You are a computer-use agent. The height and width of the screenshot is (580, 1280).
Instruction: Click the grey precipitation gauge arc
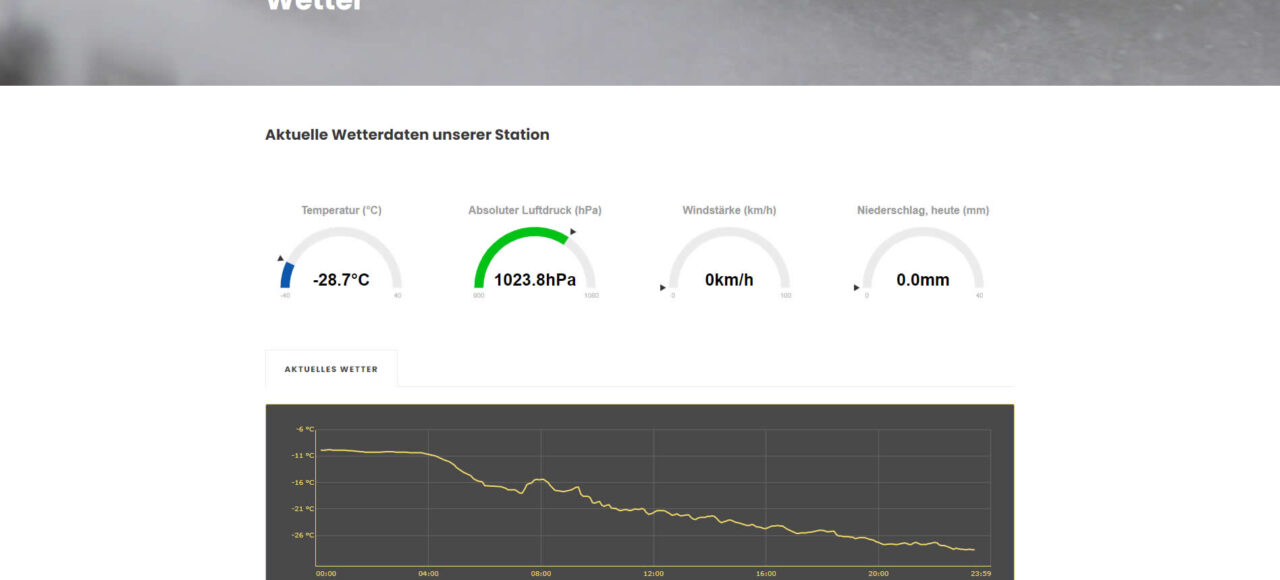click(923, 233)
